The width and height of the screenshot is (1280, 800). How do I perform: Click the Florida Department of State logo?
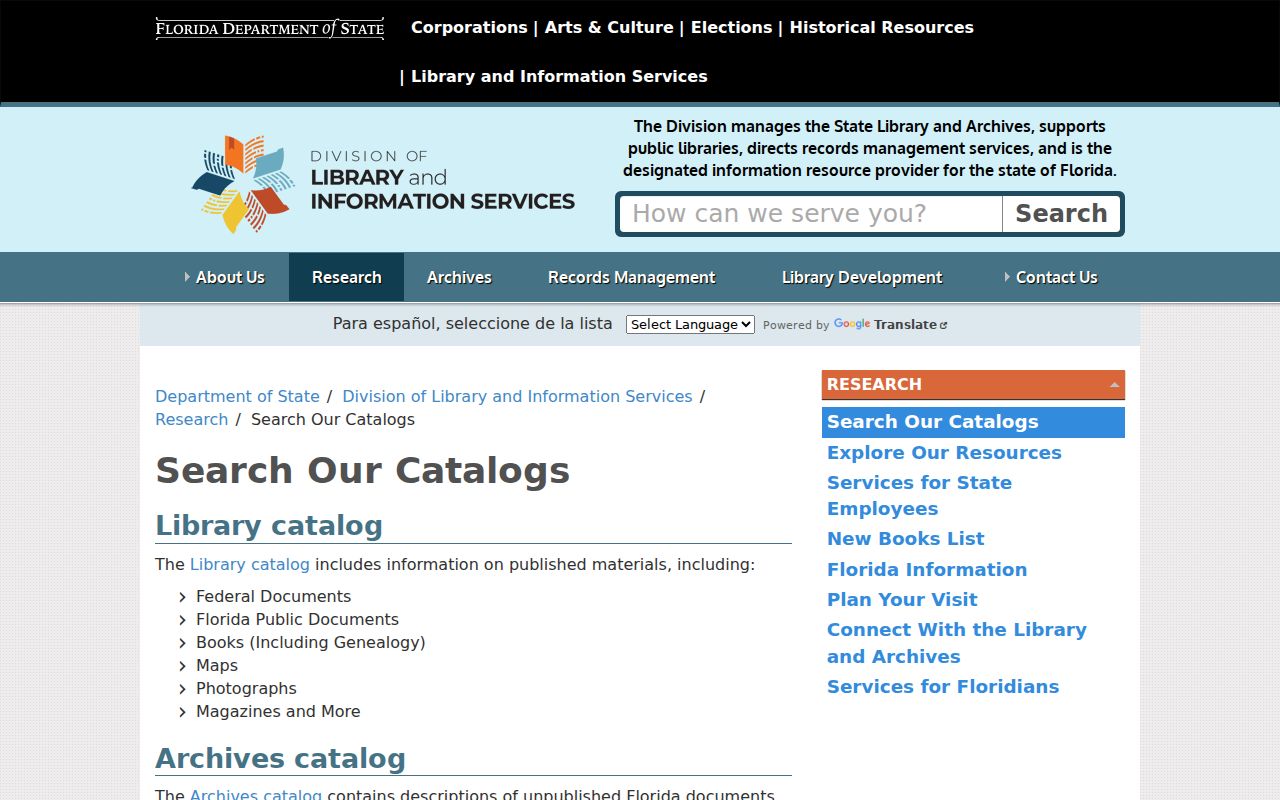click(x=270, y=28)
